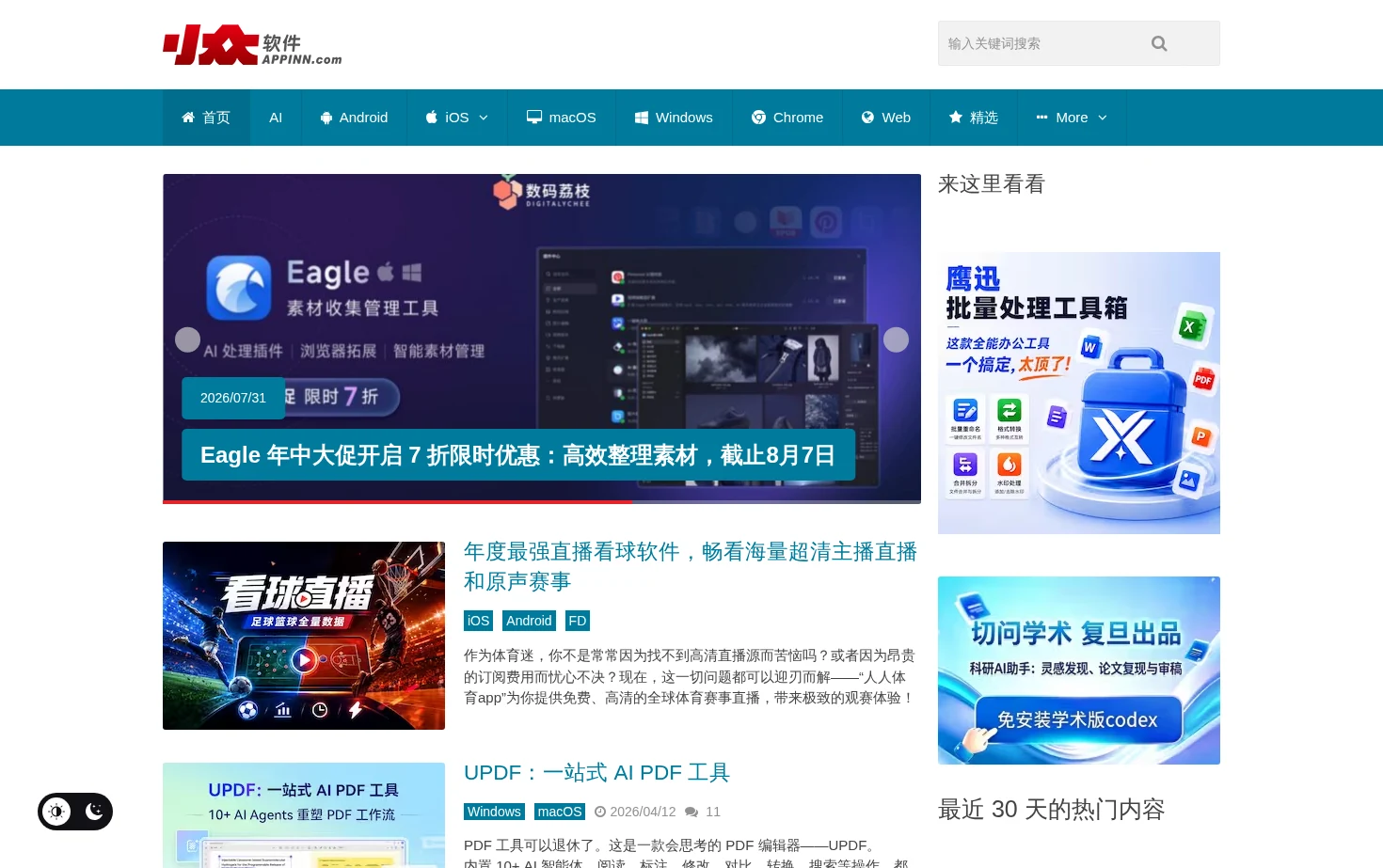The image size is (1383, 868).
Task: Click the 来这里看看 sidebar heading
Action: point(992,184)
